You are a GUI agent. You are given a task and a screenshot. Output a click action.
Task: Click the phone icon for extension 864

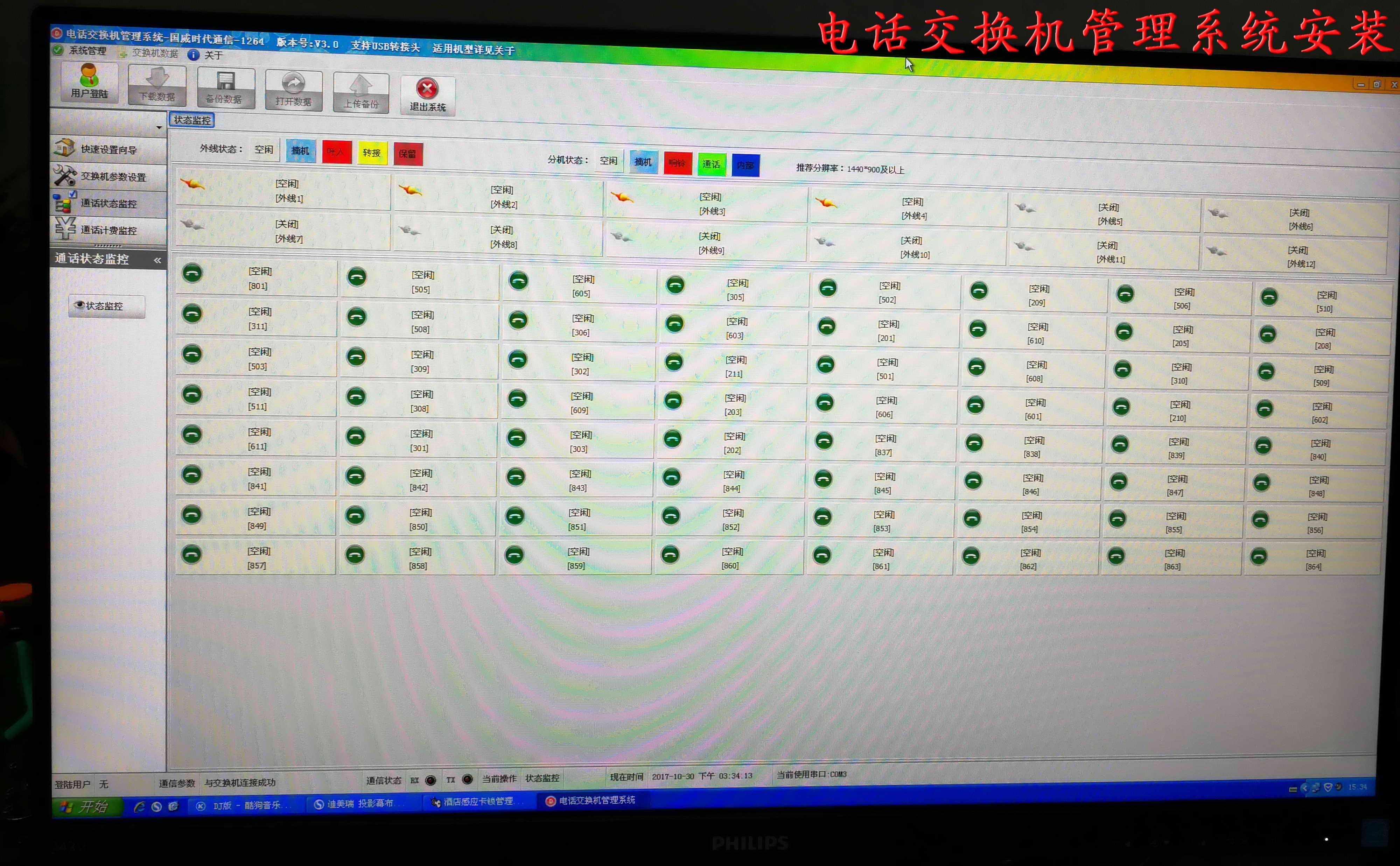(1259, 556)
